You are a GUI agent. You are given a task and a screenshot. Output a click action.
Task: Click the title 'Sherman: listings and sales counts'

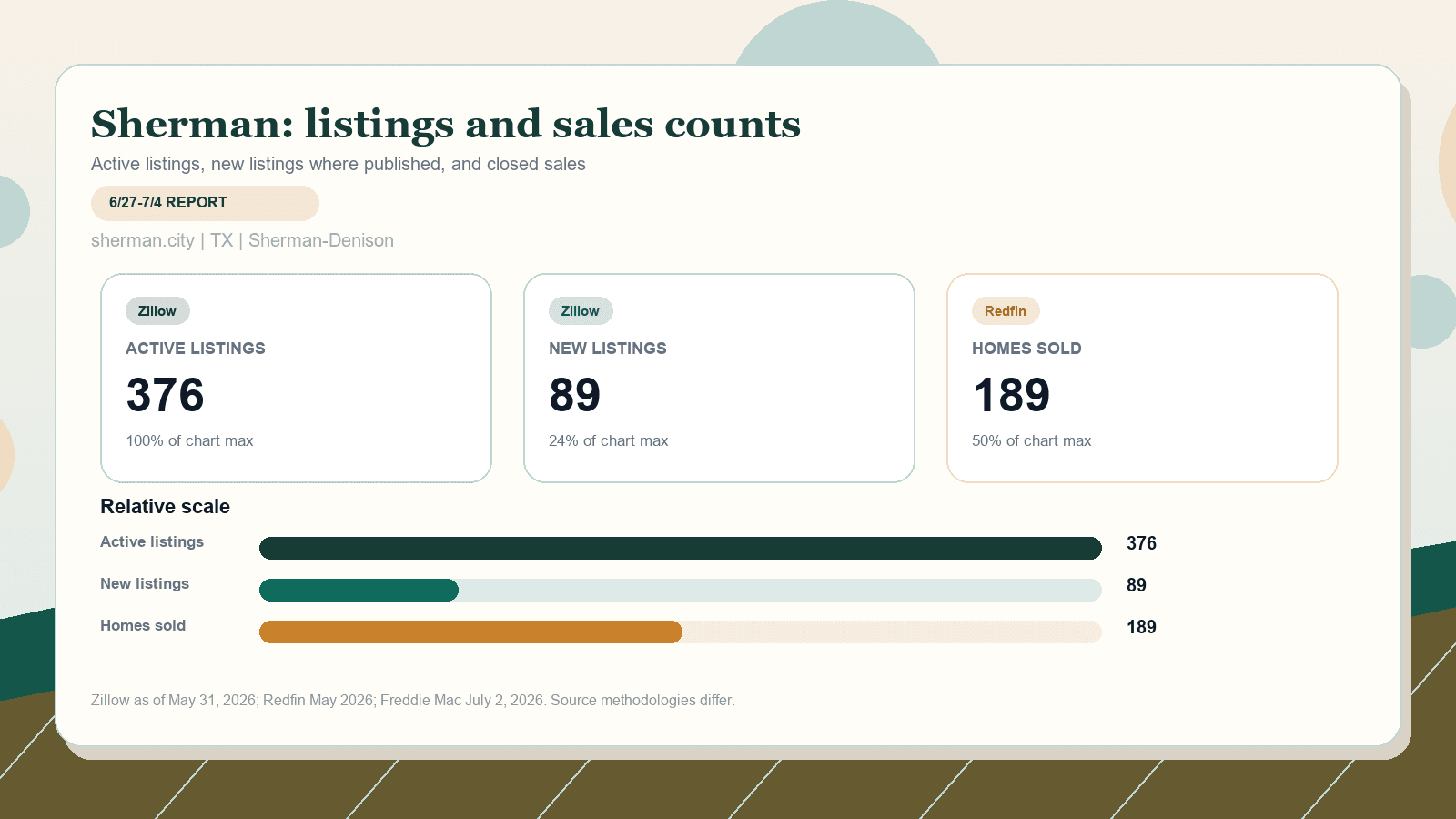click(446, 125)
